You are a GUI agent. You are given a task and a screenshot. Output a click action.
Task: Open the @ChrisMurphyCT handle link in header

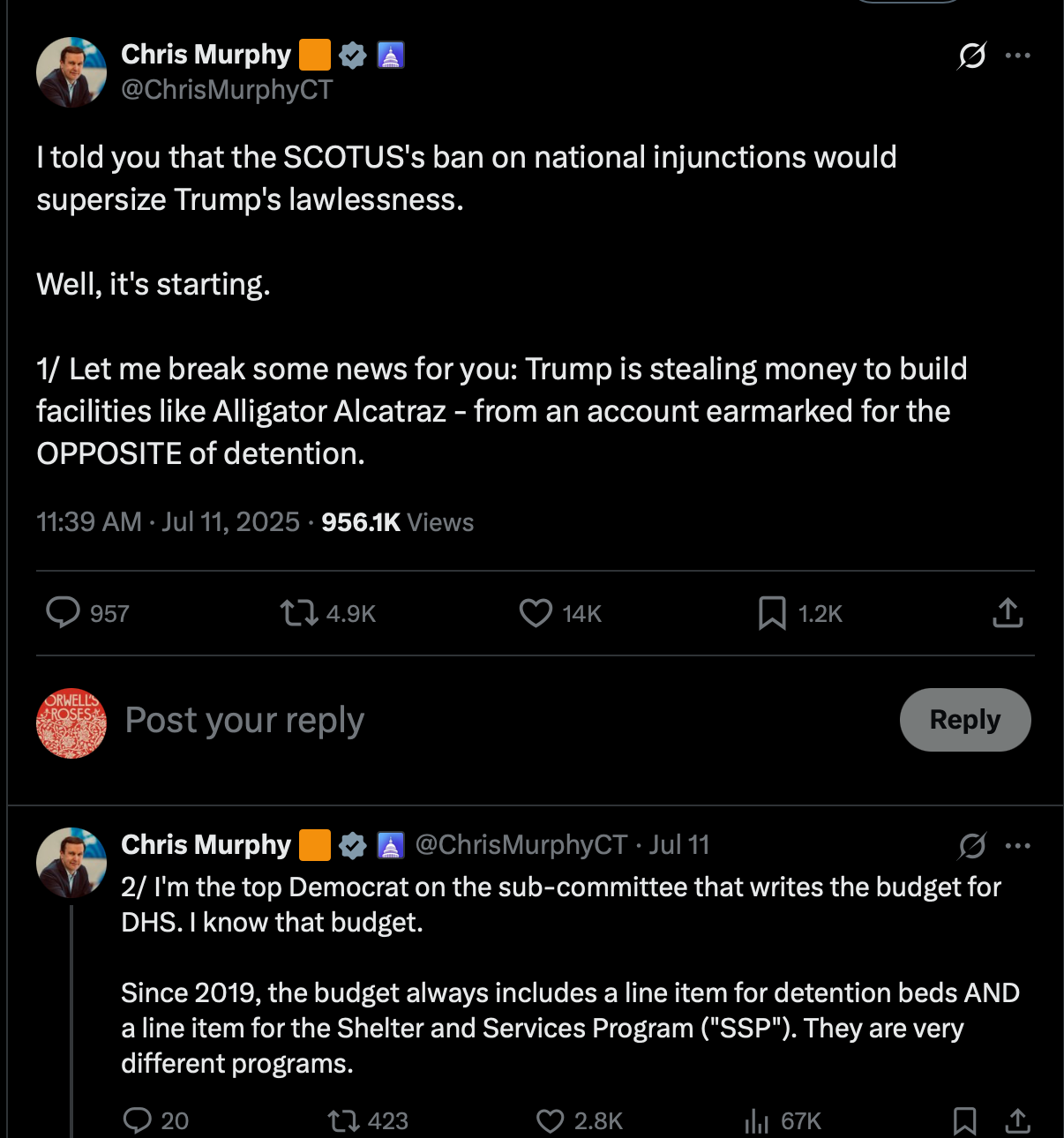(227, 90)
